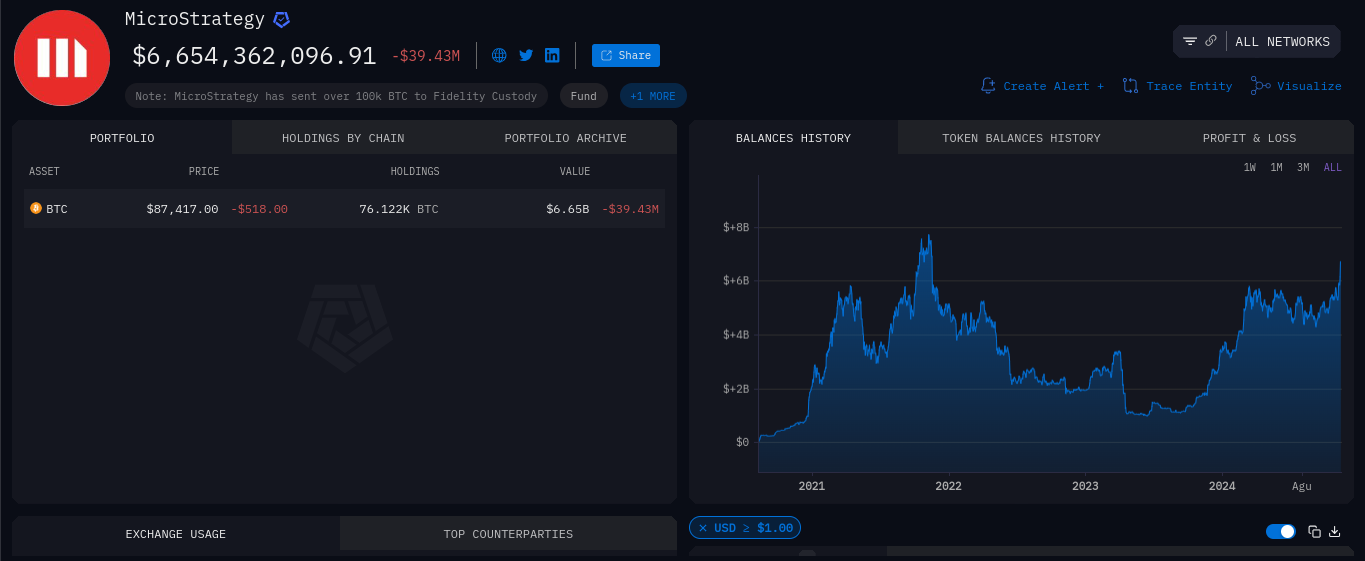The height and width of the screenshot is (561, 1365).
Task: Click the Trace Entity path icon
Action: pos(1131,86)
